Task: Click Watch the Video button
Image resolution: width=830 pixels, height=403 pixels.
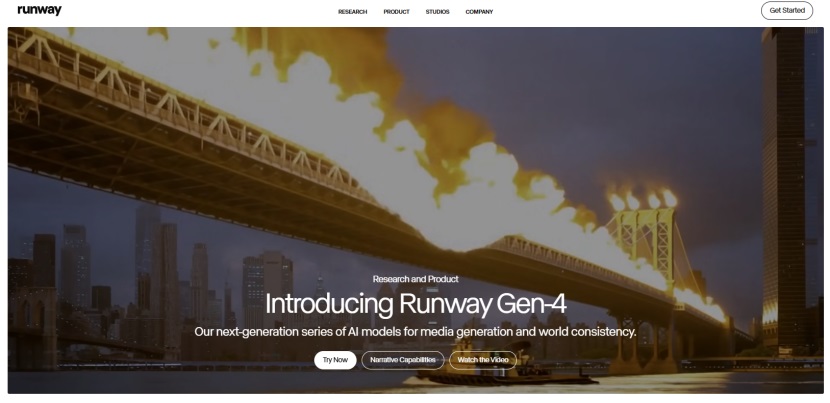Action: 483,360
